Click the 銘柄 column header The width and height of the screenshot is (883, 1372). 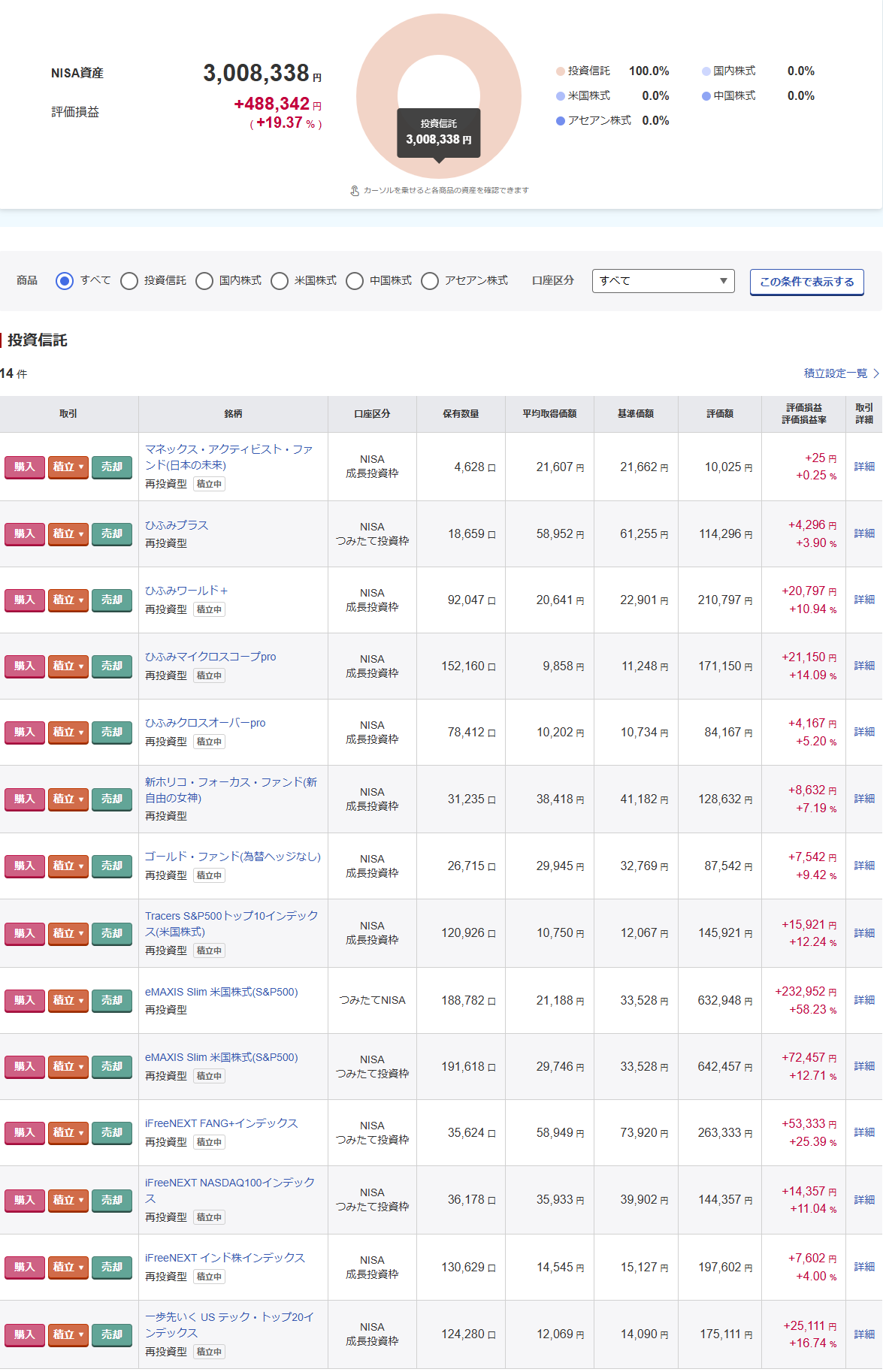[x=233, y=414]
